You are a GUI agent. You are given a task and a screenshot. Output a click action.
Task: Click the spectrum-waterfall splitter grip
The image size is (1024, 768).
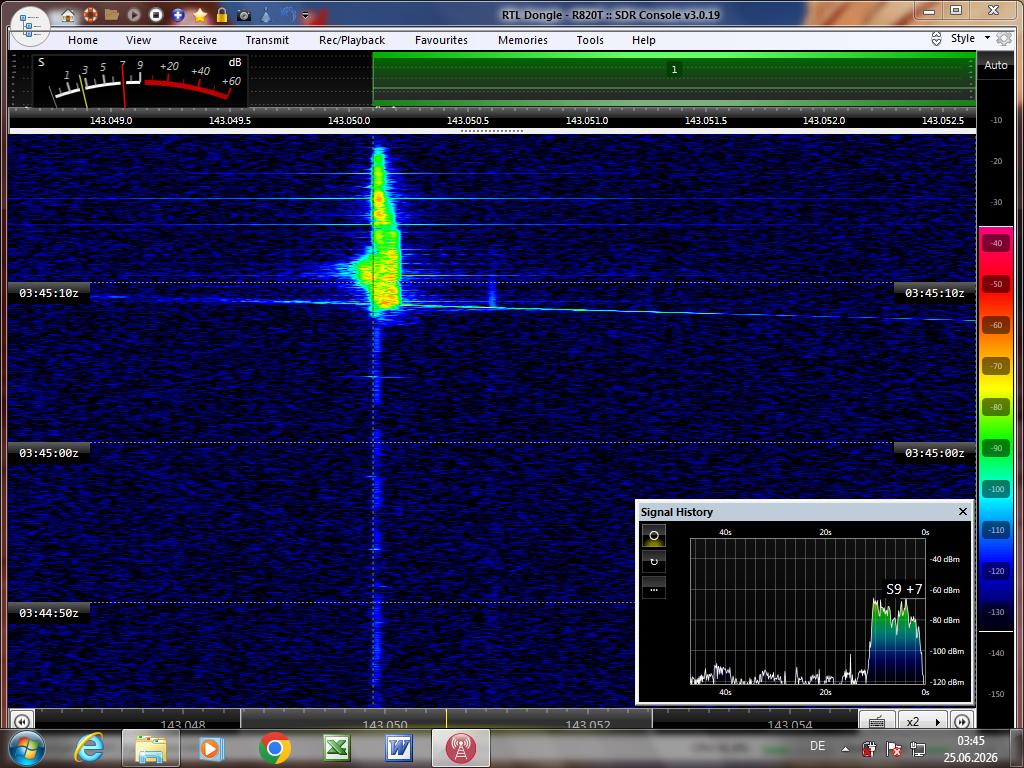pyautogui.click(x=492, y=131)
